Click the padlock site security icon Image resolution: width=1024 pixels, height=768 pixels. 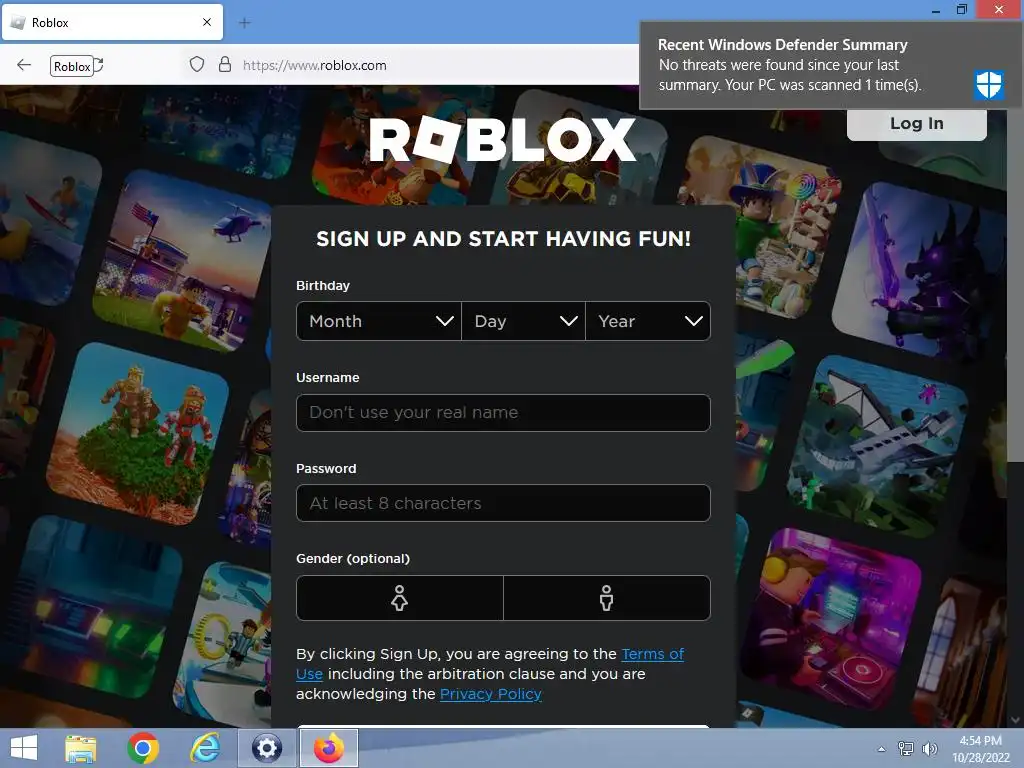(225, 64)
